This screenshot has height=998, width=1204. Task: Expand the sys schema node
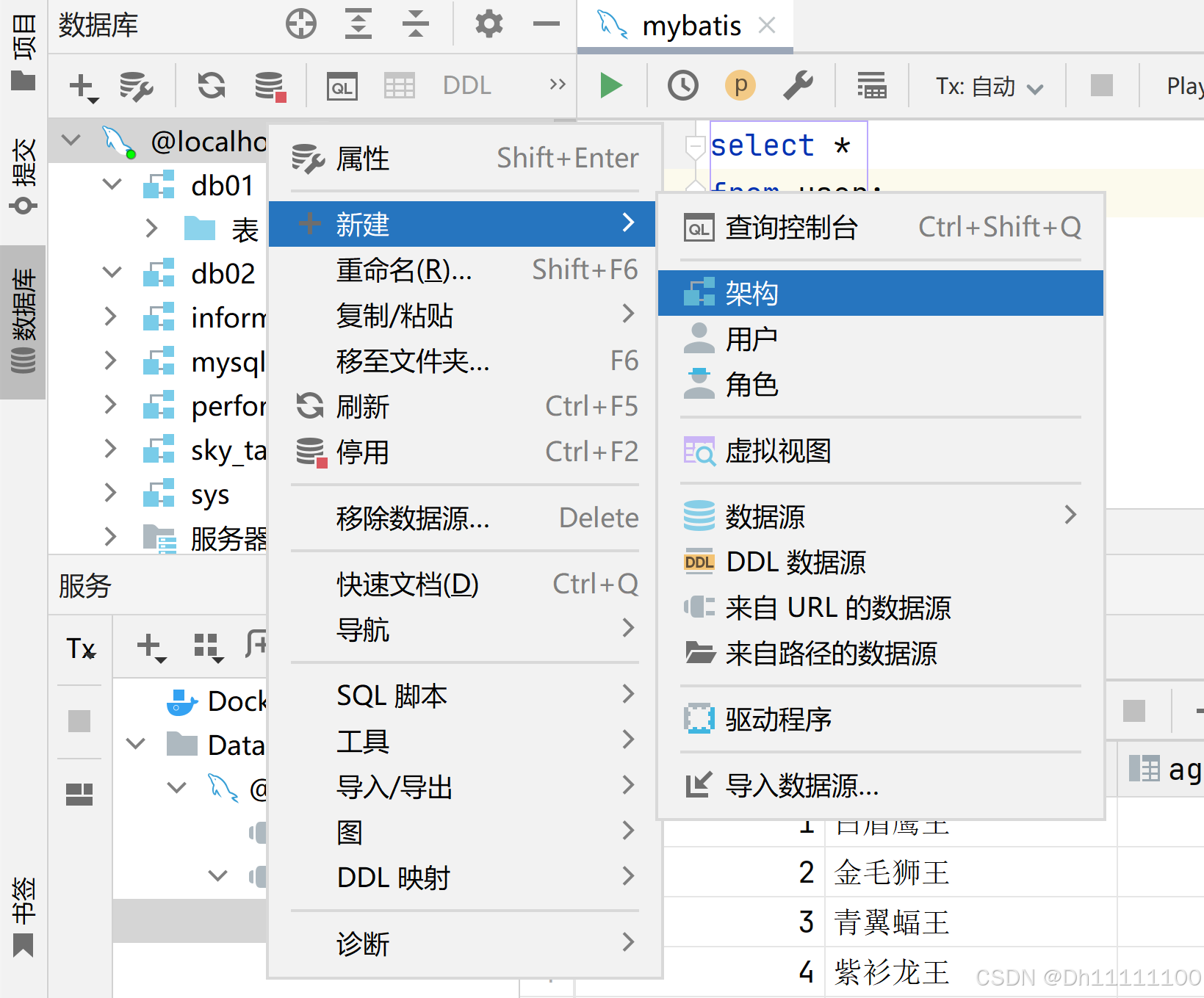(110, 492)
